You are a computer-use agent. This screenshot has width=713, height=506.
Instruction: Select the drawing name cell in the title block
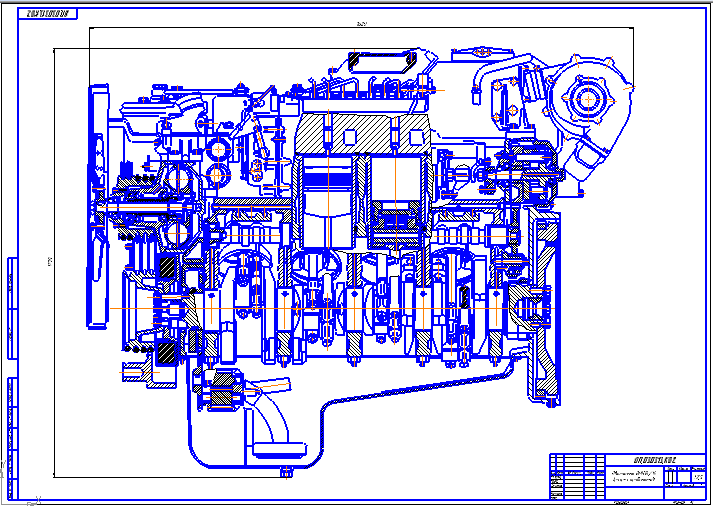coord(635,476)
